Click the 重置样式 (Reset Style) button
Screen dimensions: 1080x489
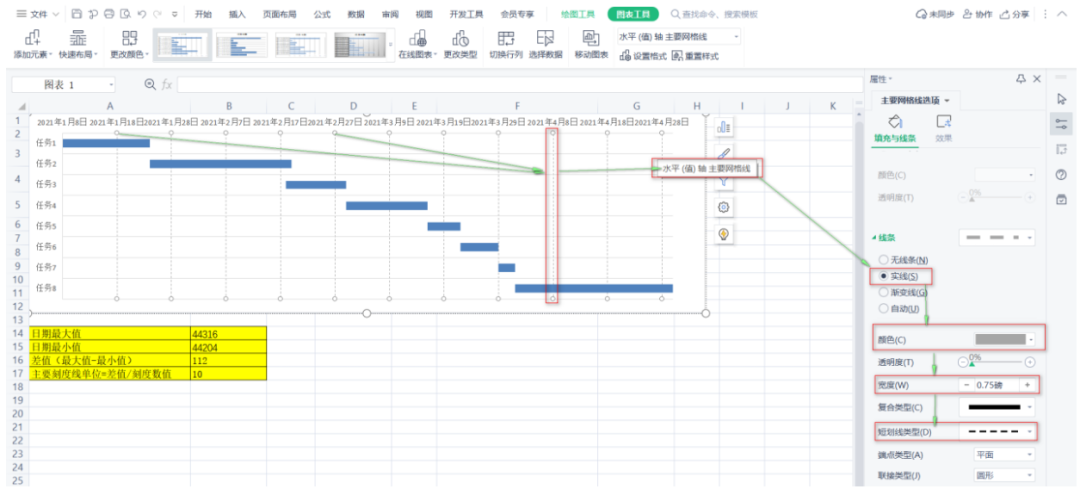point(695,56)
